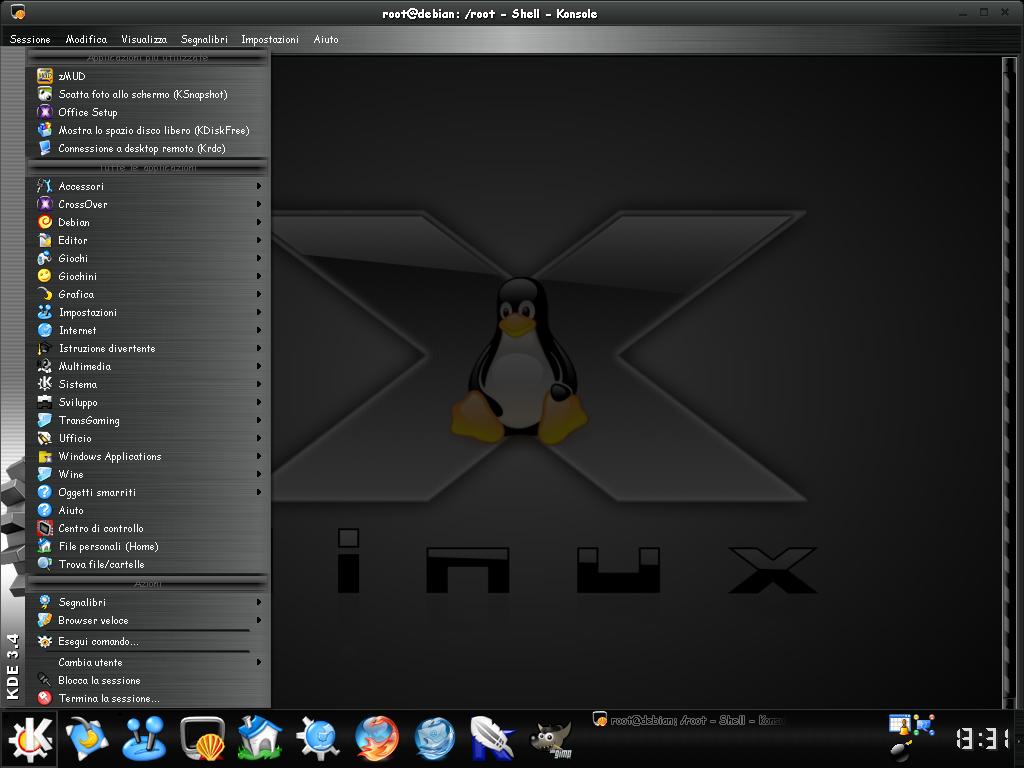Click the panel clock

click(983, 739)
